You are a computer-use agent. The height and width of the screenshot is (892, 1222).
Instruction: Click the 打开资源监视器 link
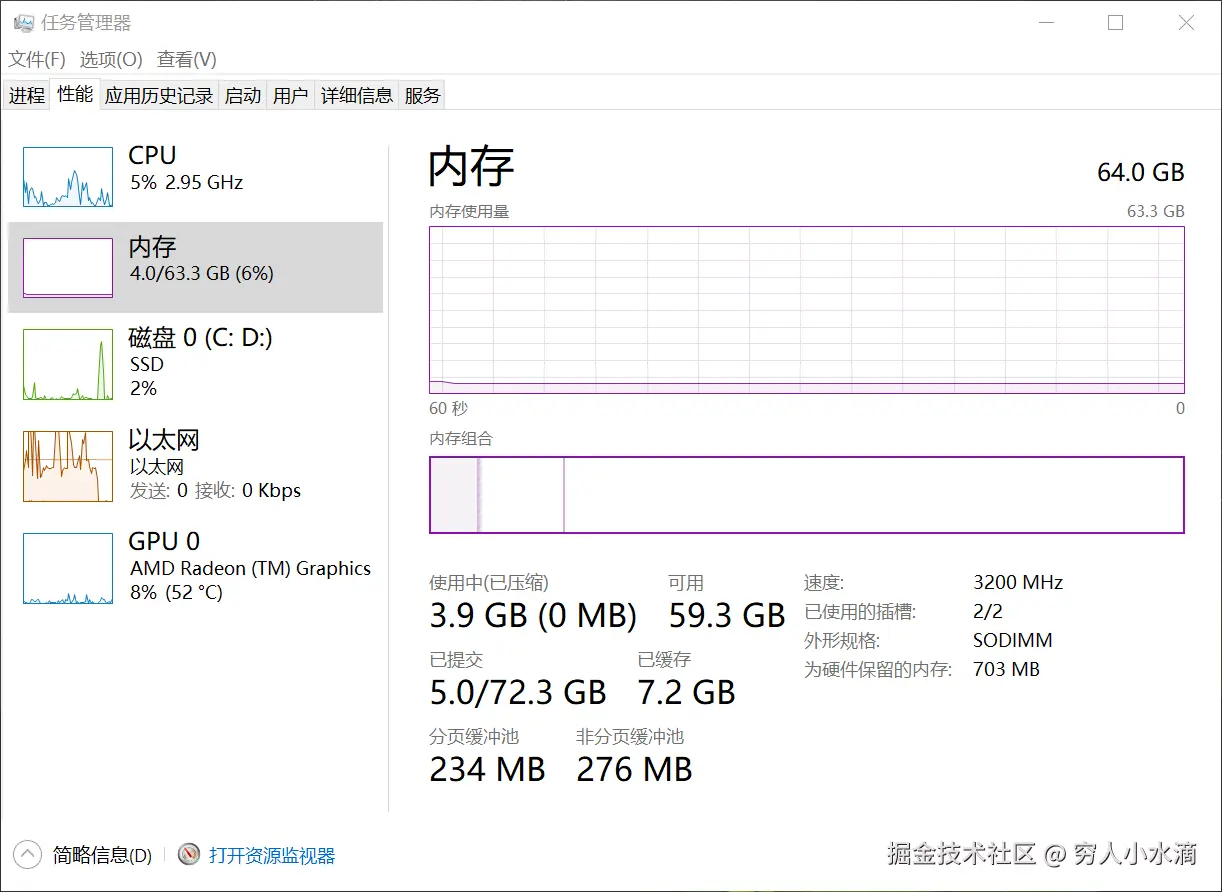pyautogui.click(x=272, y=856)
